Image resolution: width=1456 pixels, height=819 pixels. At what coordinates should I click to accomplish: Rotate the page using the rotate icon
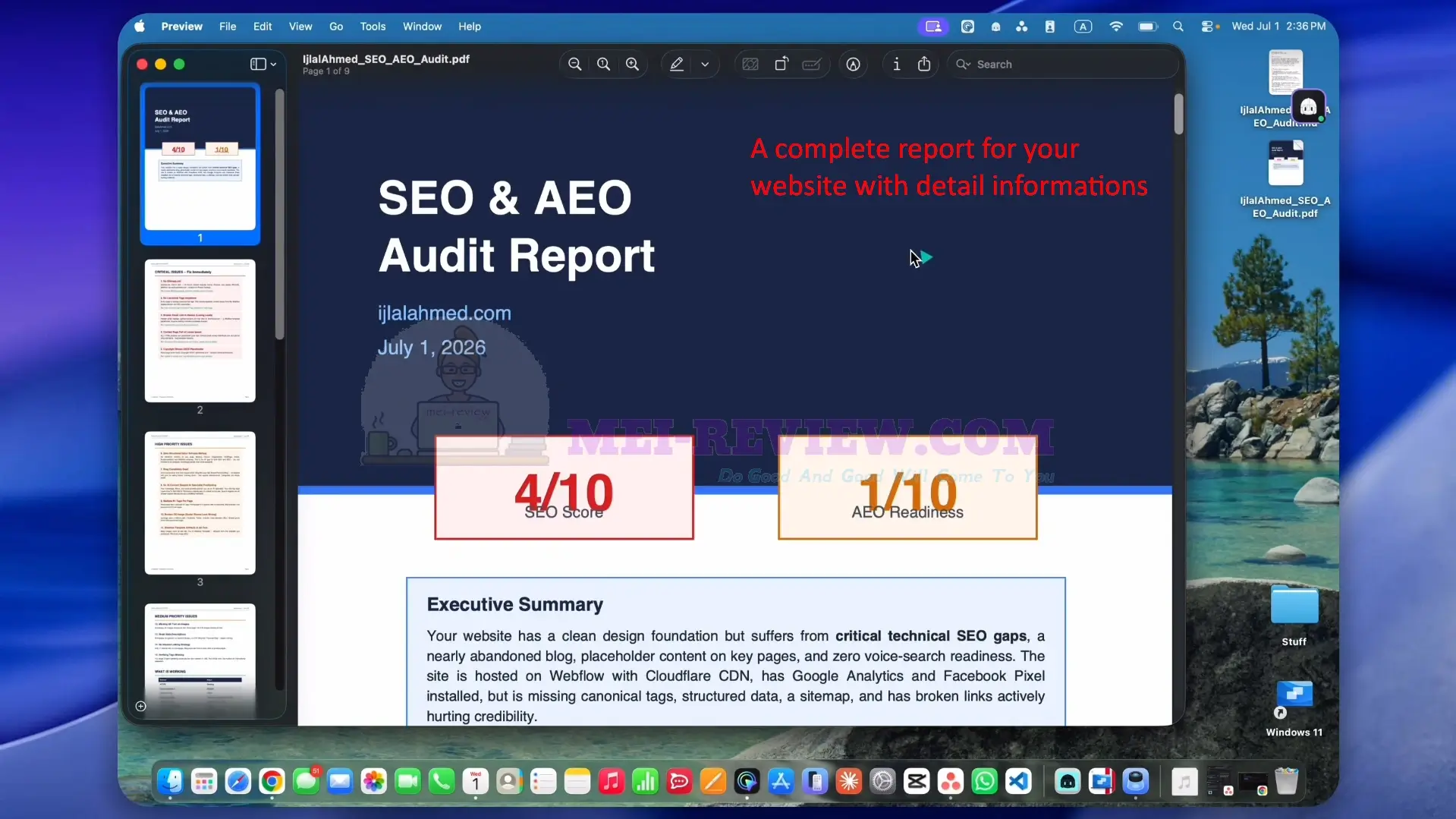(781, 65)
